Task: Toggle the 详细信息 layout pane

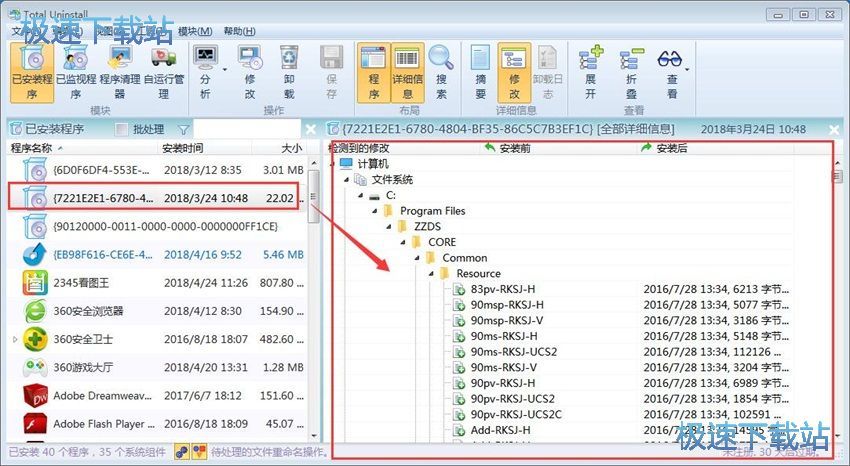Action: click(x=408, y=73)
